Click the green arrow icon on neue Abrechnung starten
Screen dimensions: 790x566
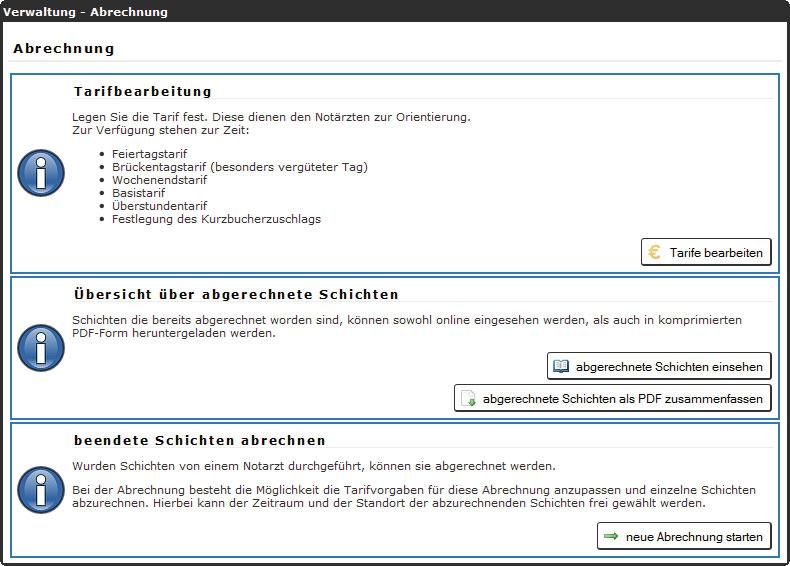(611, 537)
